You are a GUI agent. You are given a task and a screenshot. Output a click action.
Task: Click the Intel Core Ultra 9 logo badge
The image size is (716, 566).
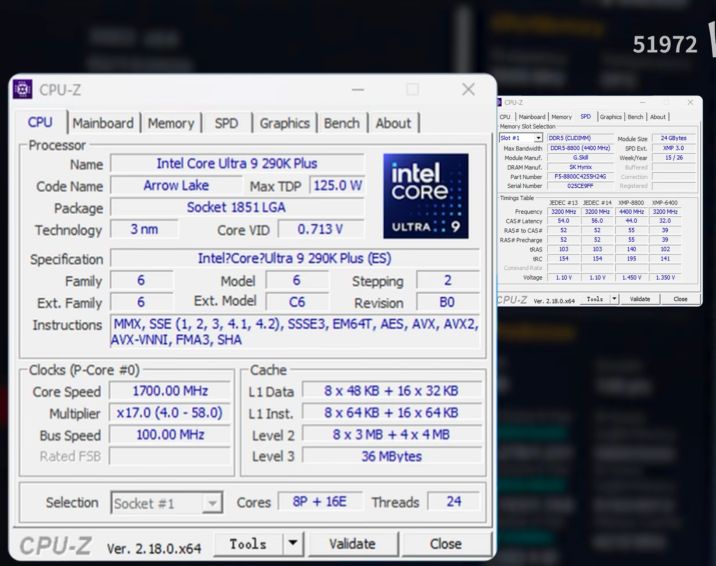pyautogui.click(x=426, y=196)
